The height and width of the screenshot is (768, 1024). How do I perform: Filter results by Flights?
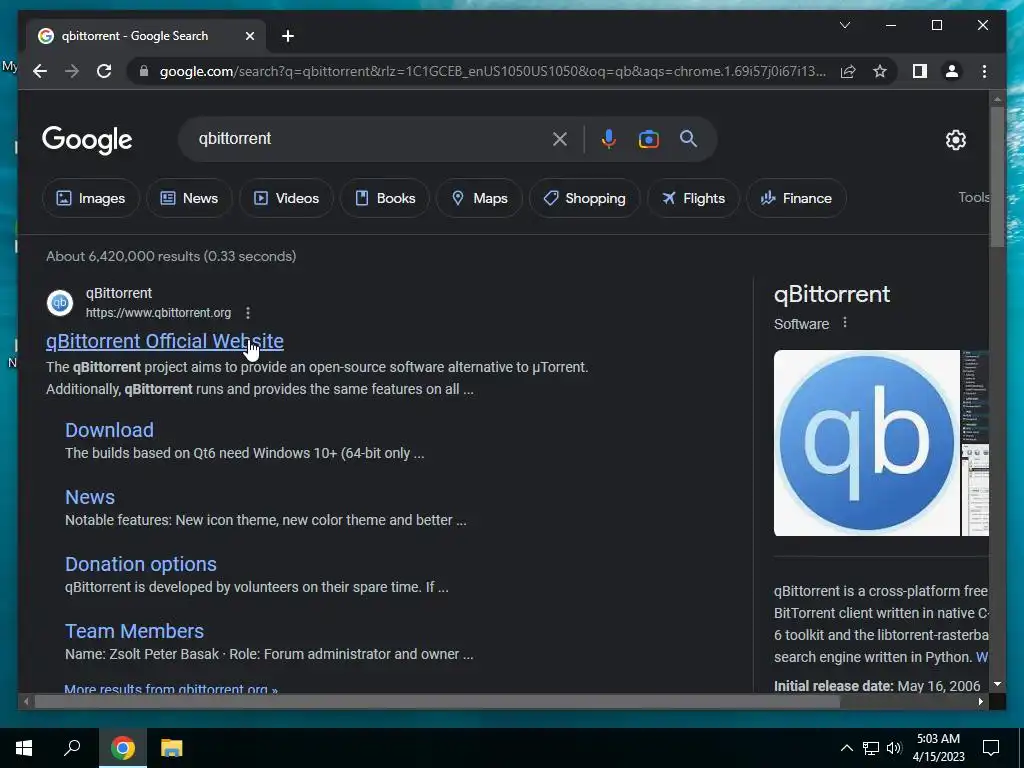coord(693,198)
